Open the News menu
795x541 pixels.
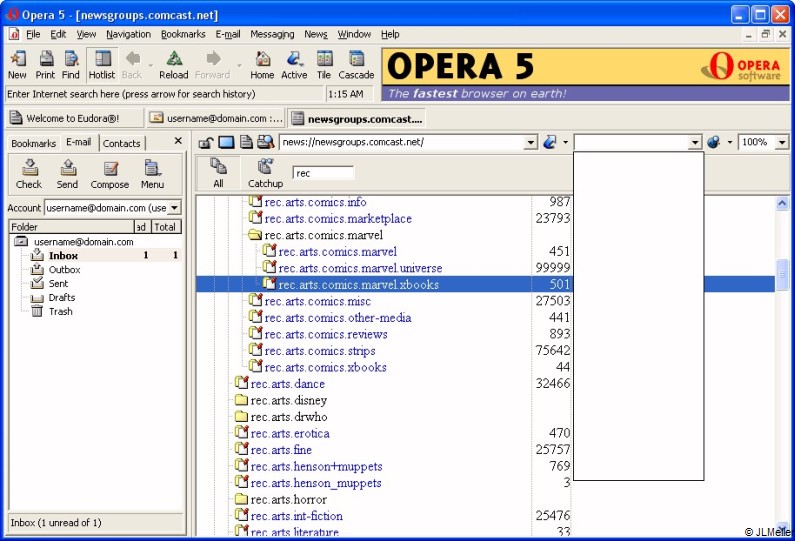pos(316,34)
